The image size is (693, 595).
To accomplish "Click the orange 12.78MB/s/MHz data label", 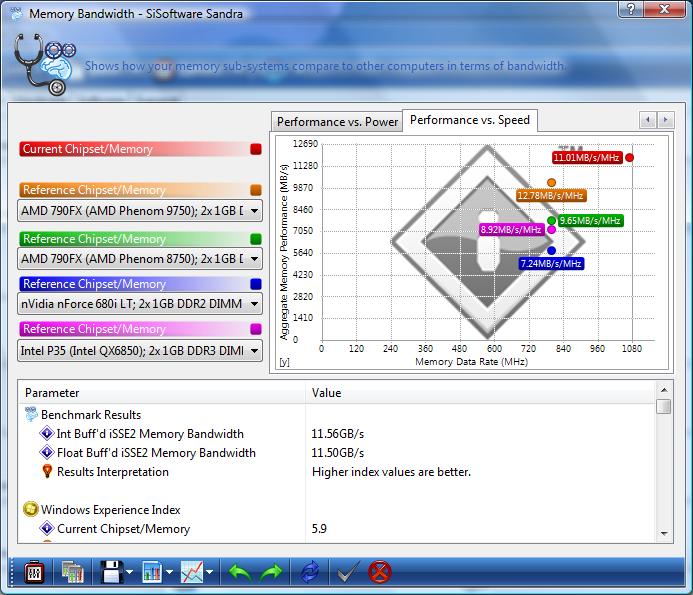I will [551, 195].
